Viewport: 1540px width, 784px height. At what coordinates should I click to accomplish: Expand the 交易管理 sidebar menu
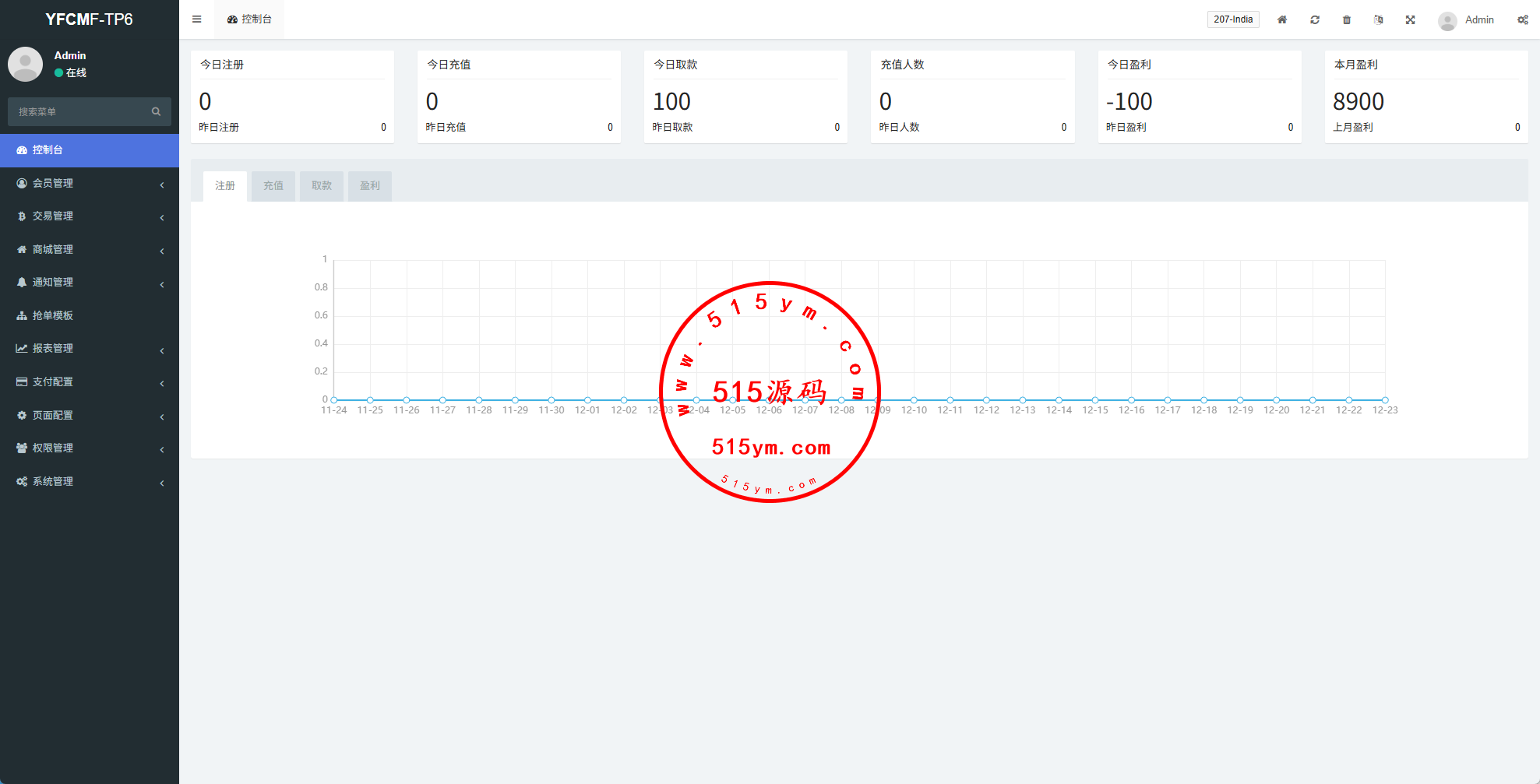(x=89, y=216)
